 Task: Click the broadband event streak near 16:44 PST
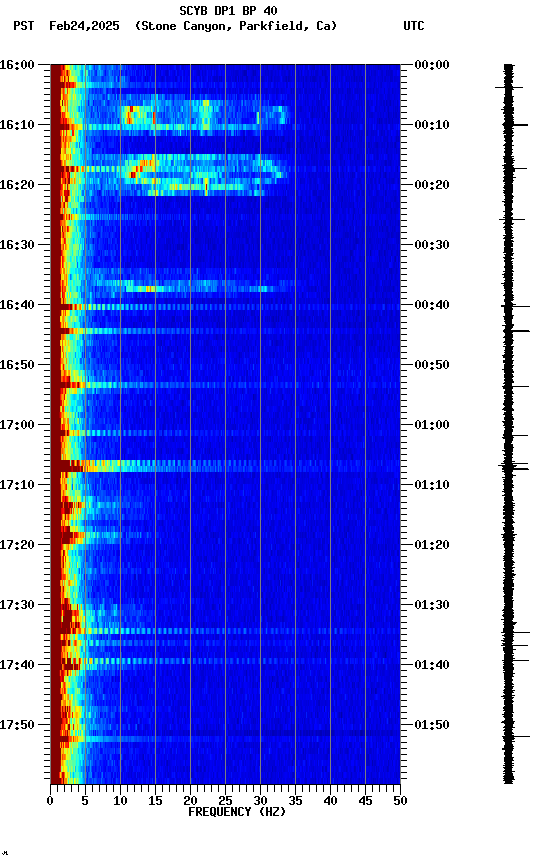tap(225, 331)
